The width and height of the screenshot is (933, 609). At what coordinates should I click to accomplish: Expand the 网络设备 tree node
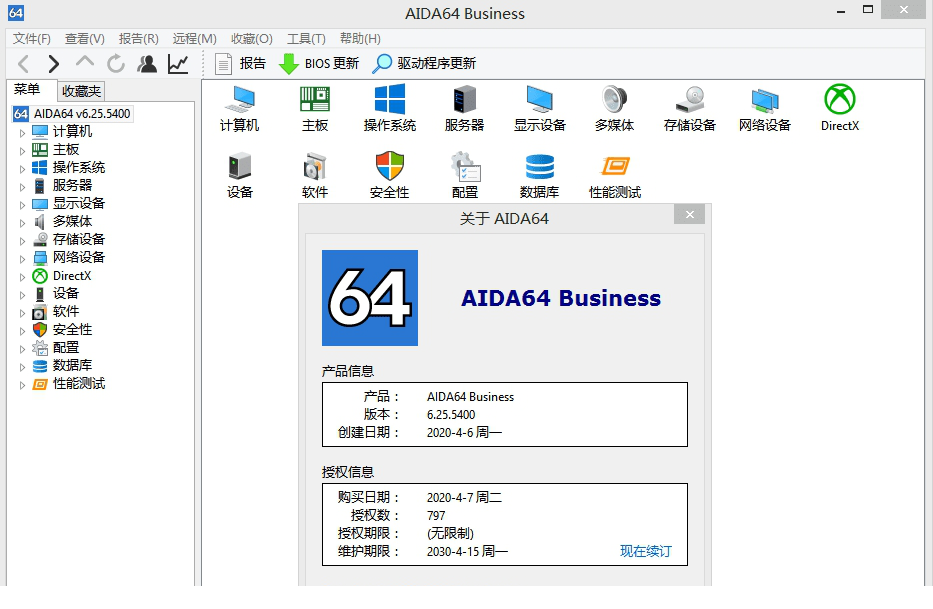[23, 257]
